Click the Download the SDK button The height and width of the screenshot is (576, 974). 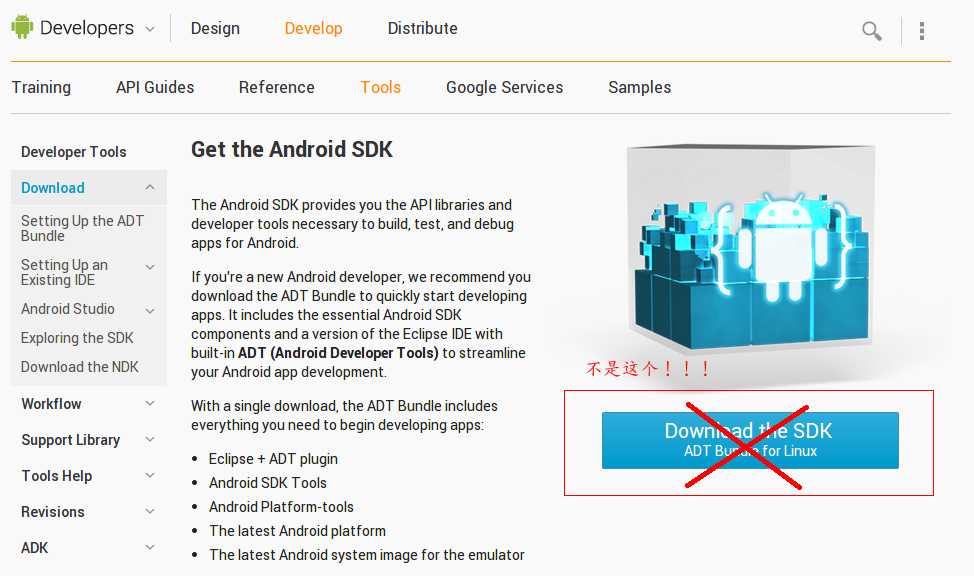pos(750,440)
